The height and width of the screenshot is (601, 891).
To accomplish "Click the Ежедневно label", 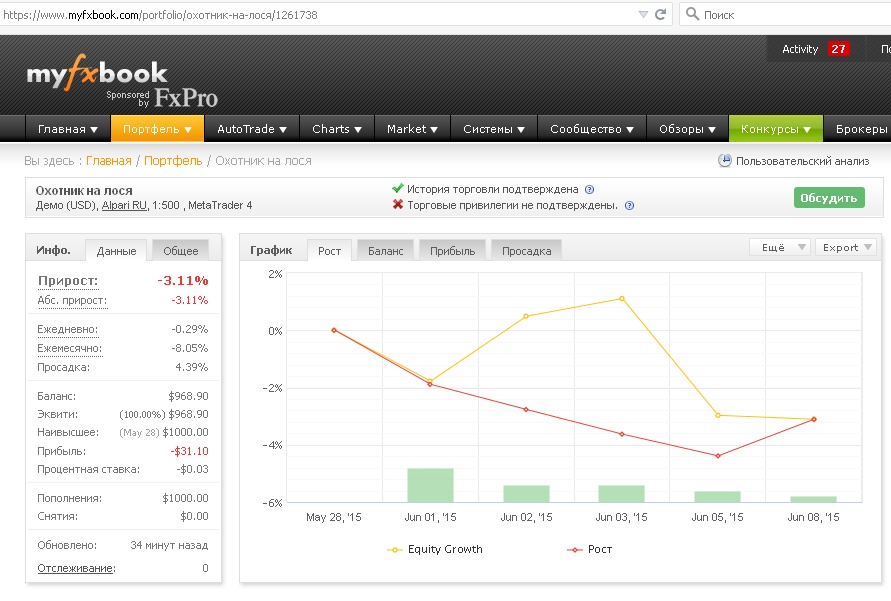I will tap(68, 329).
